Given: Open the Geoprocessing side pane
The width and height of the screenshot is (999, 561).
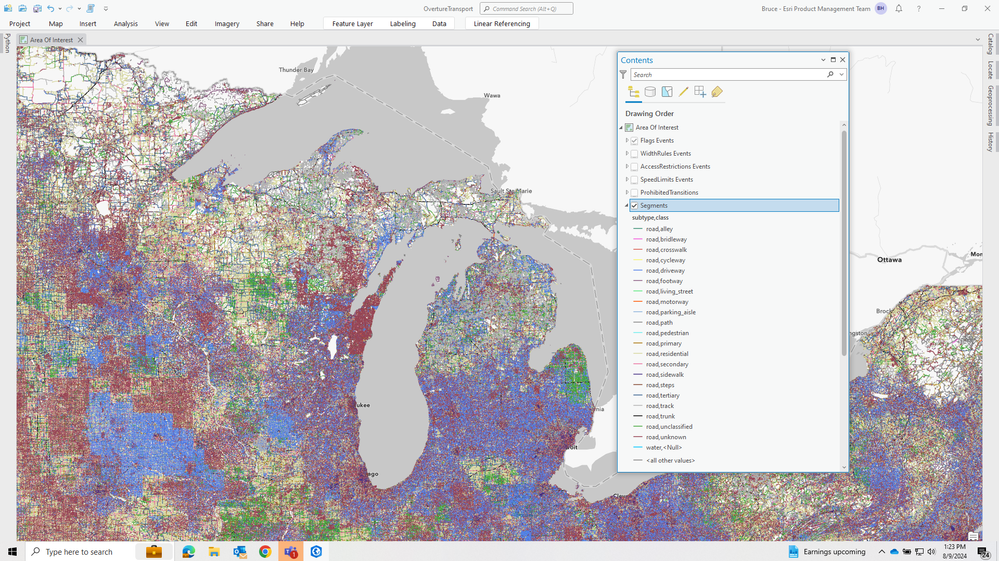Looking at the screenshot, I should tap(990, 103).
